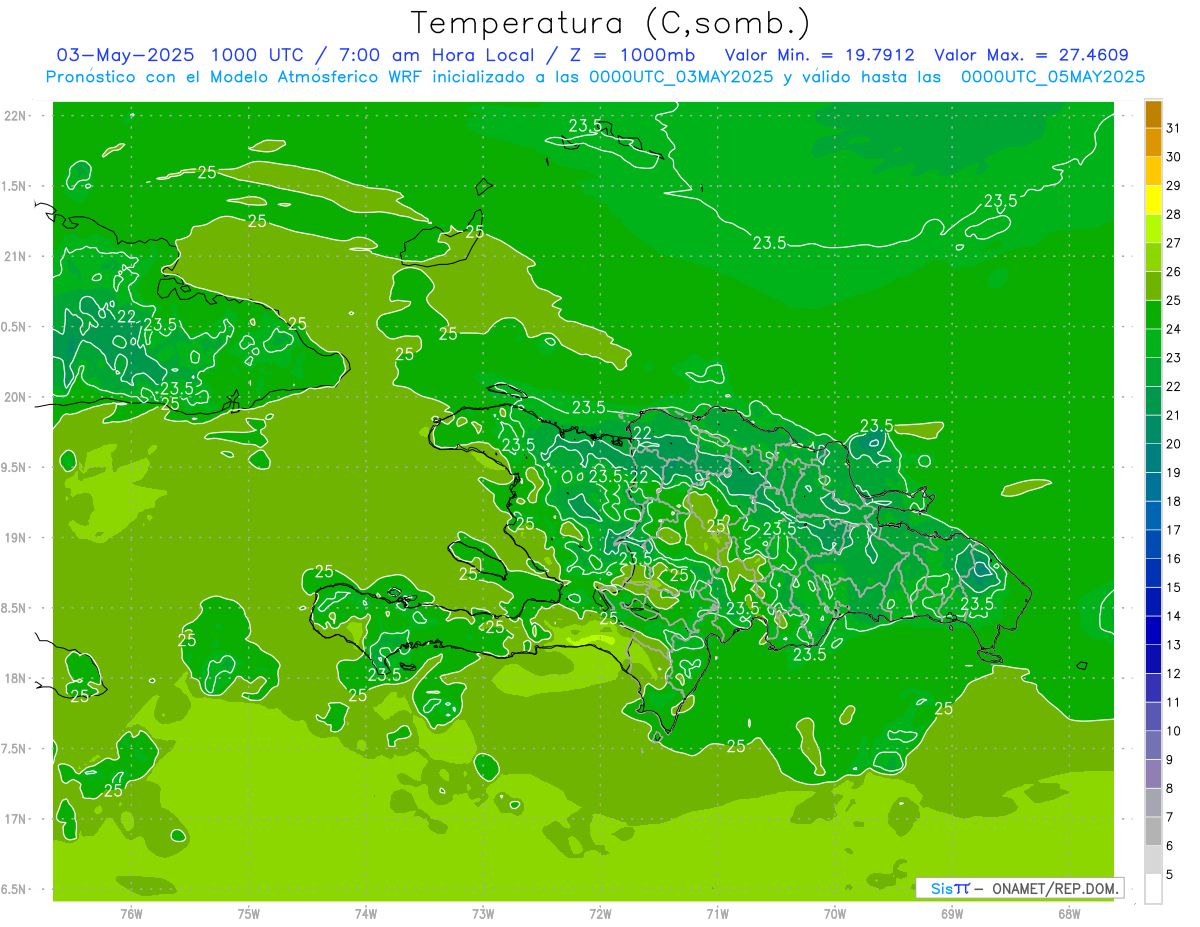Click the gray legend band between 6 and 7
1200x927 pixels.
1153,831
